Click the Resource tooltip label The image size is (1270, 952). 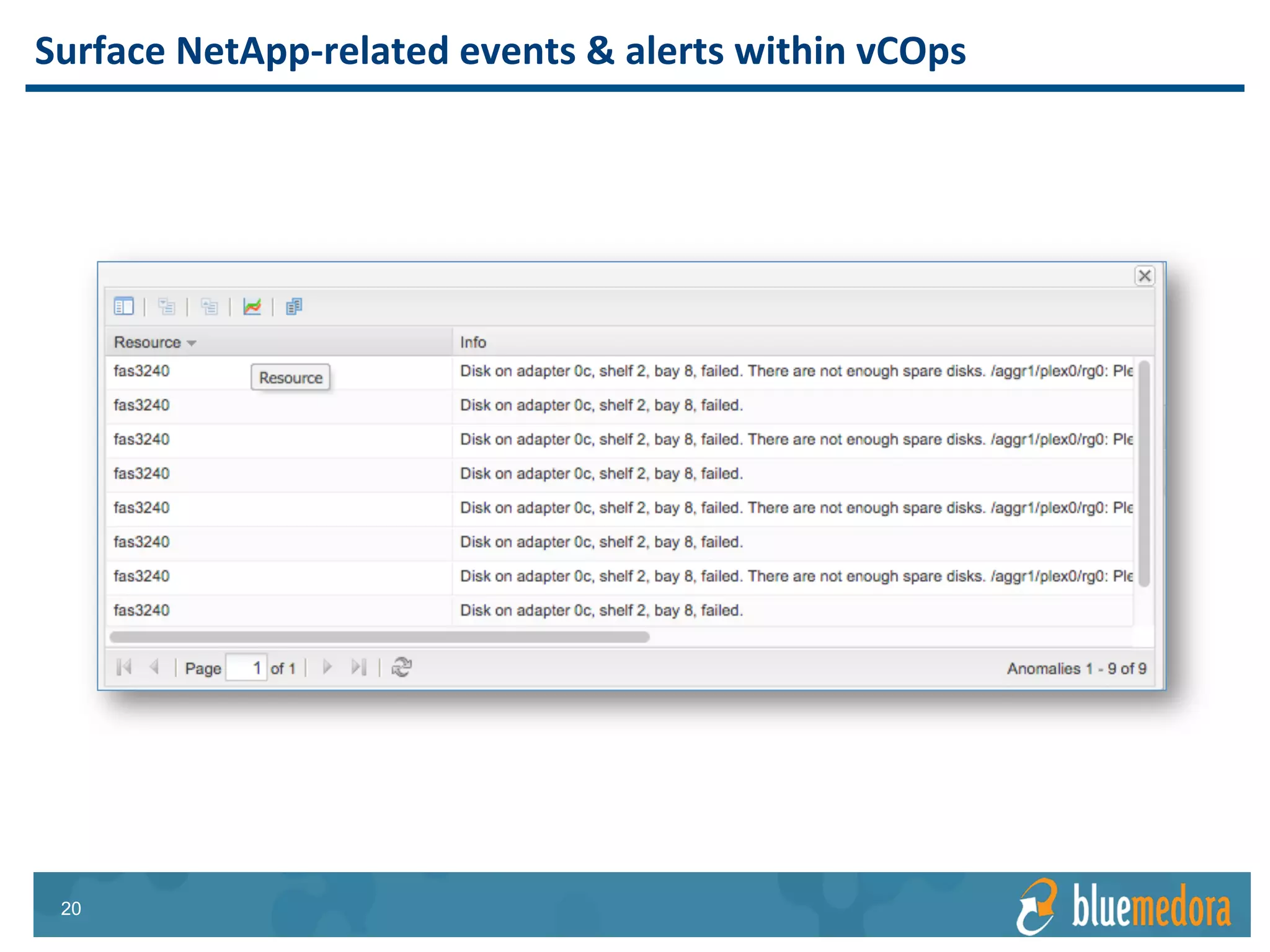[290, 377]
